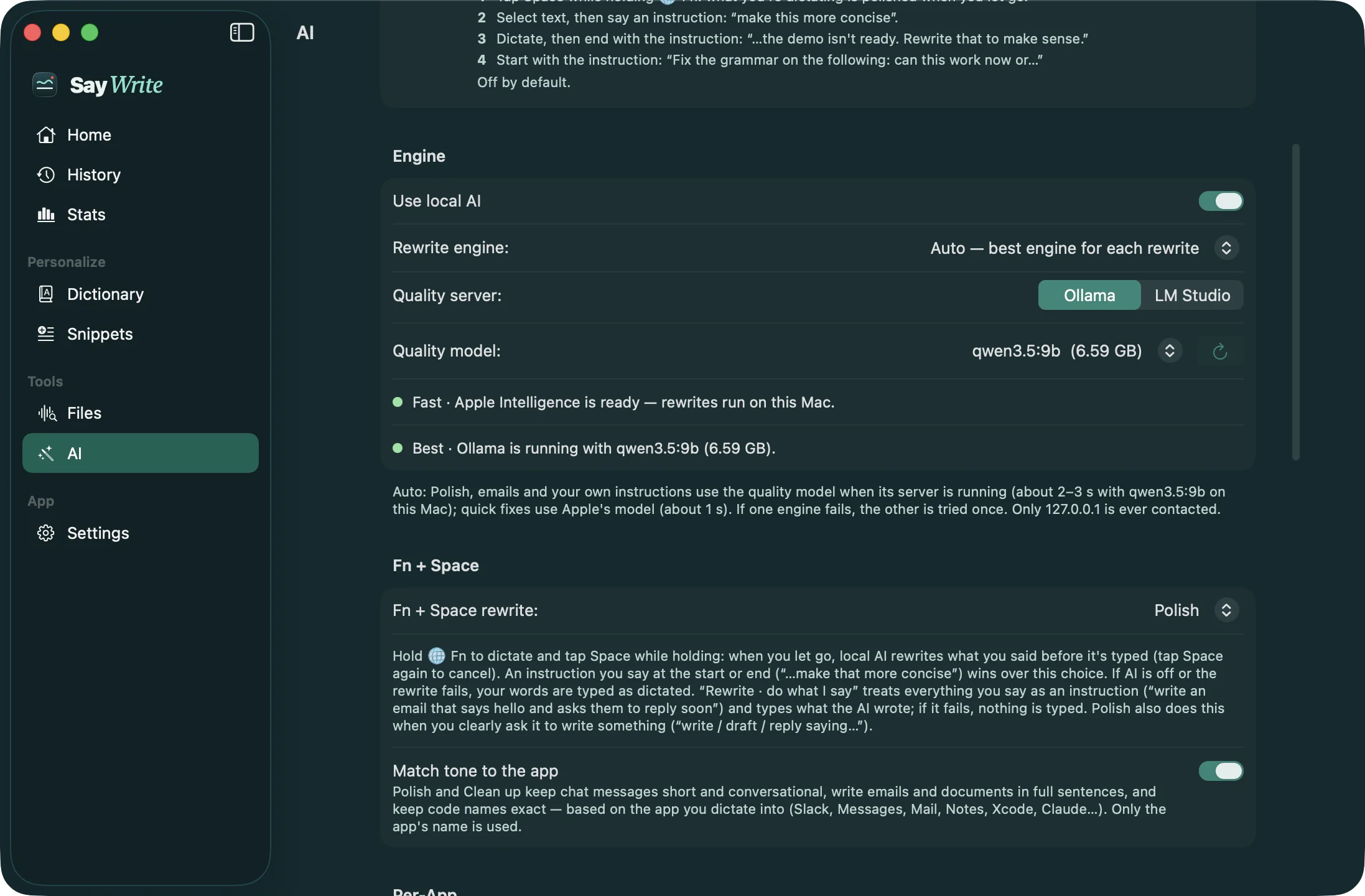This screenshot has width=1365, height=896.
Task: Click the Home house icon
Action: point(46,135)
